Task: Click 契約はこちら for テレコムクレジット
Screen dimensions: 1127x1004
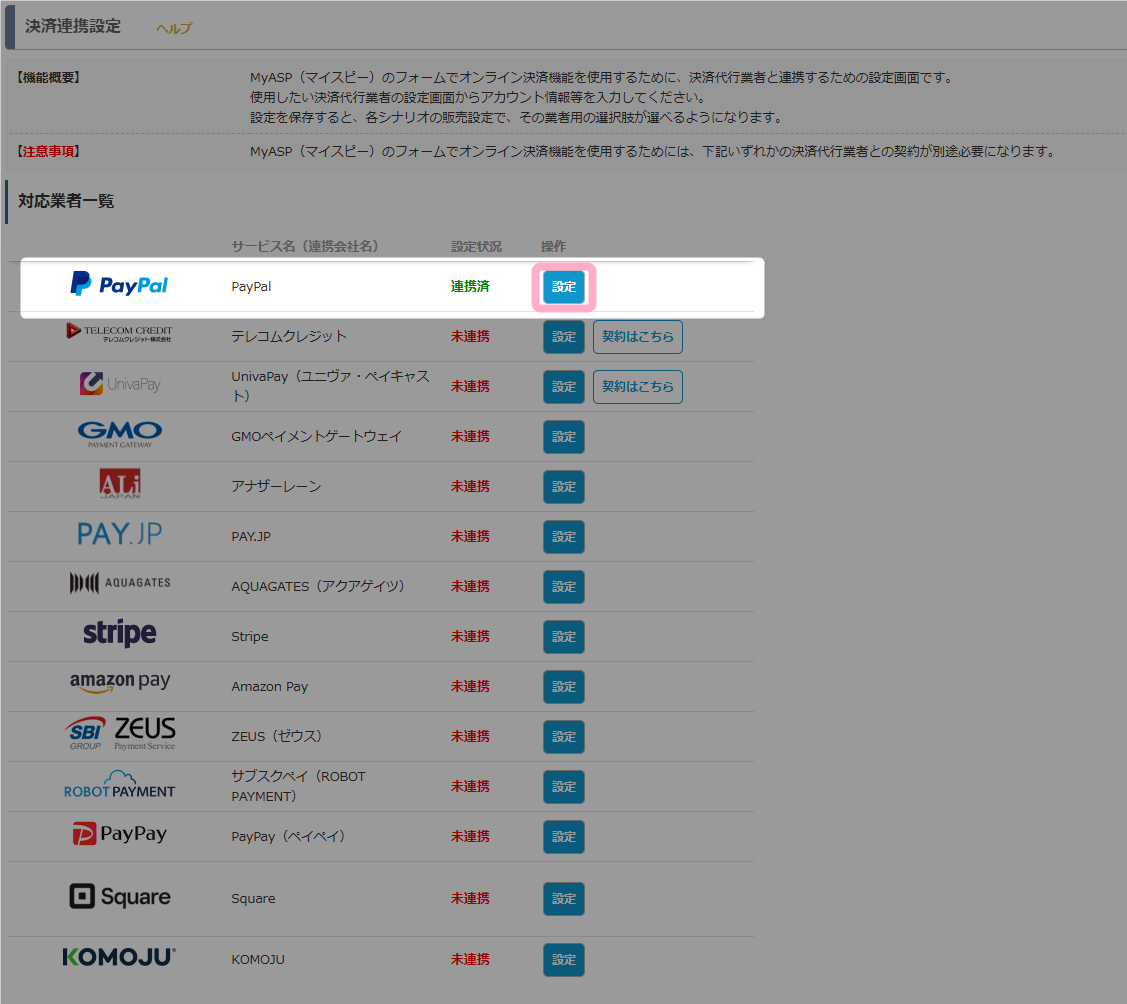Action: [637, 337]
